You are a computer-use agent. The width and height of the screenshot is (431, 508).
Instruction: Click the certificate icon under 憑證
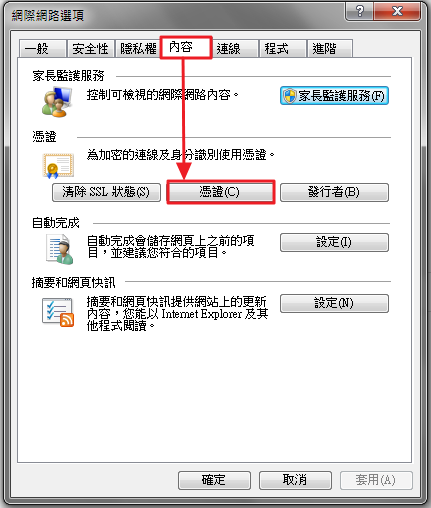(x=58, y=166)
